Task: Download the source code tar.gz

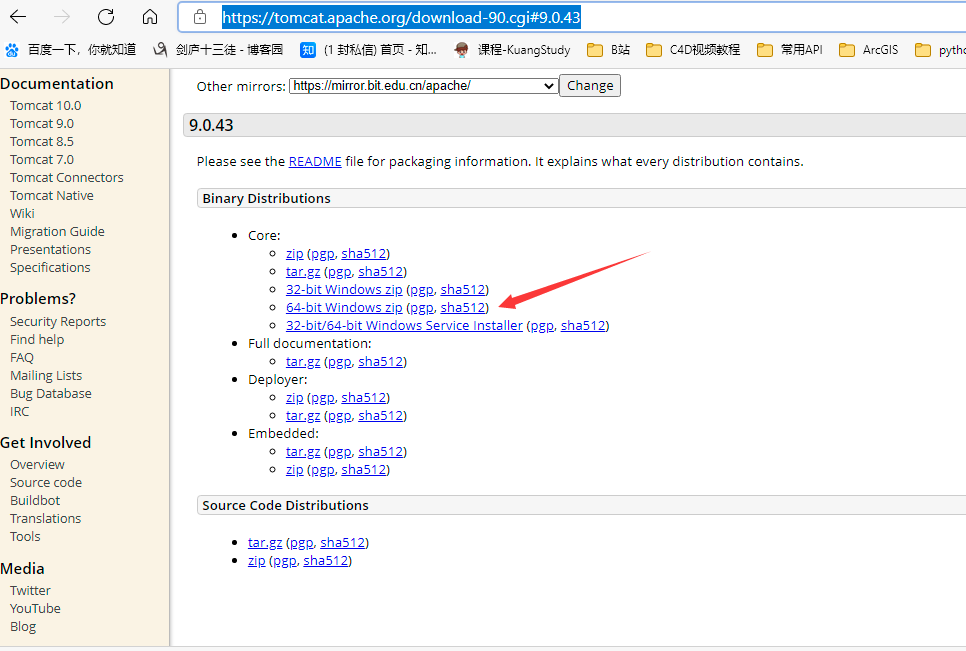Action: [x=265, y=543]
